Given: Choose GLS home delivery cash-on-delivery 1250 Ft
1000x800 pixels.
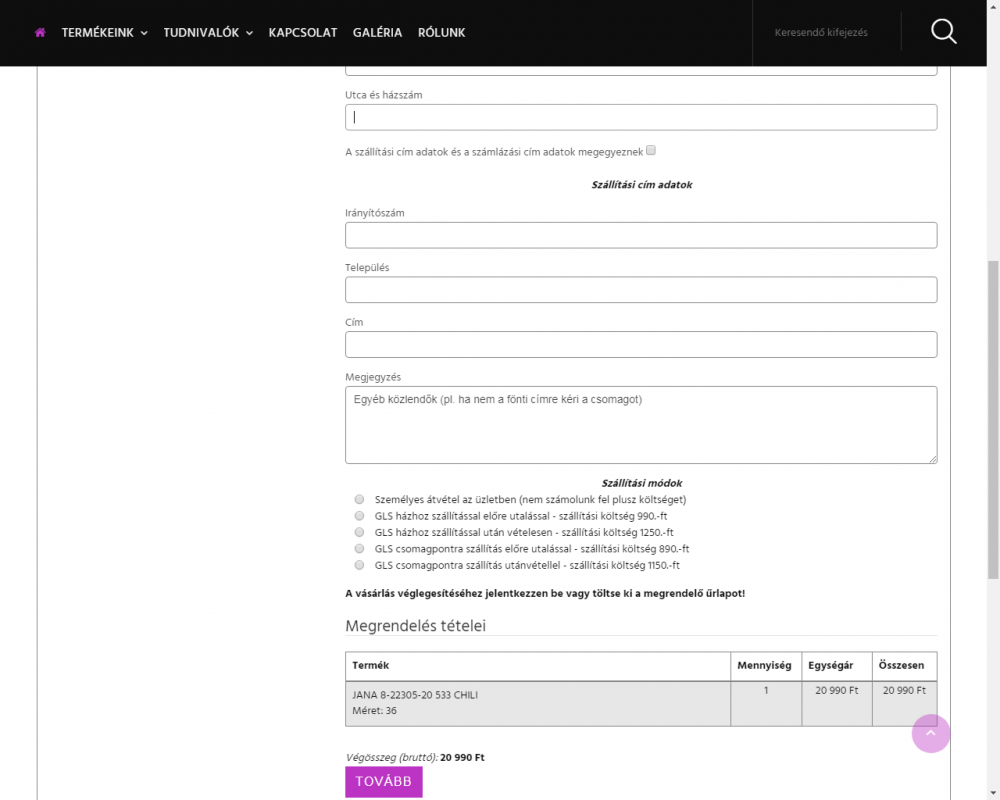Looking at the screenshot, I should (359, 532).
